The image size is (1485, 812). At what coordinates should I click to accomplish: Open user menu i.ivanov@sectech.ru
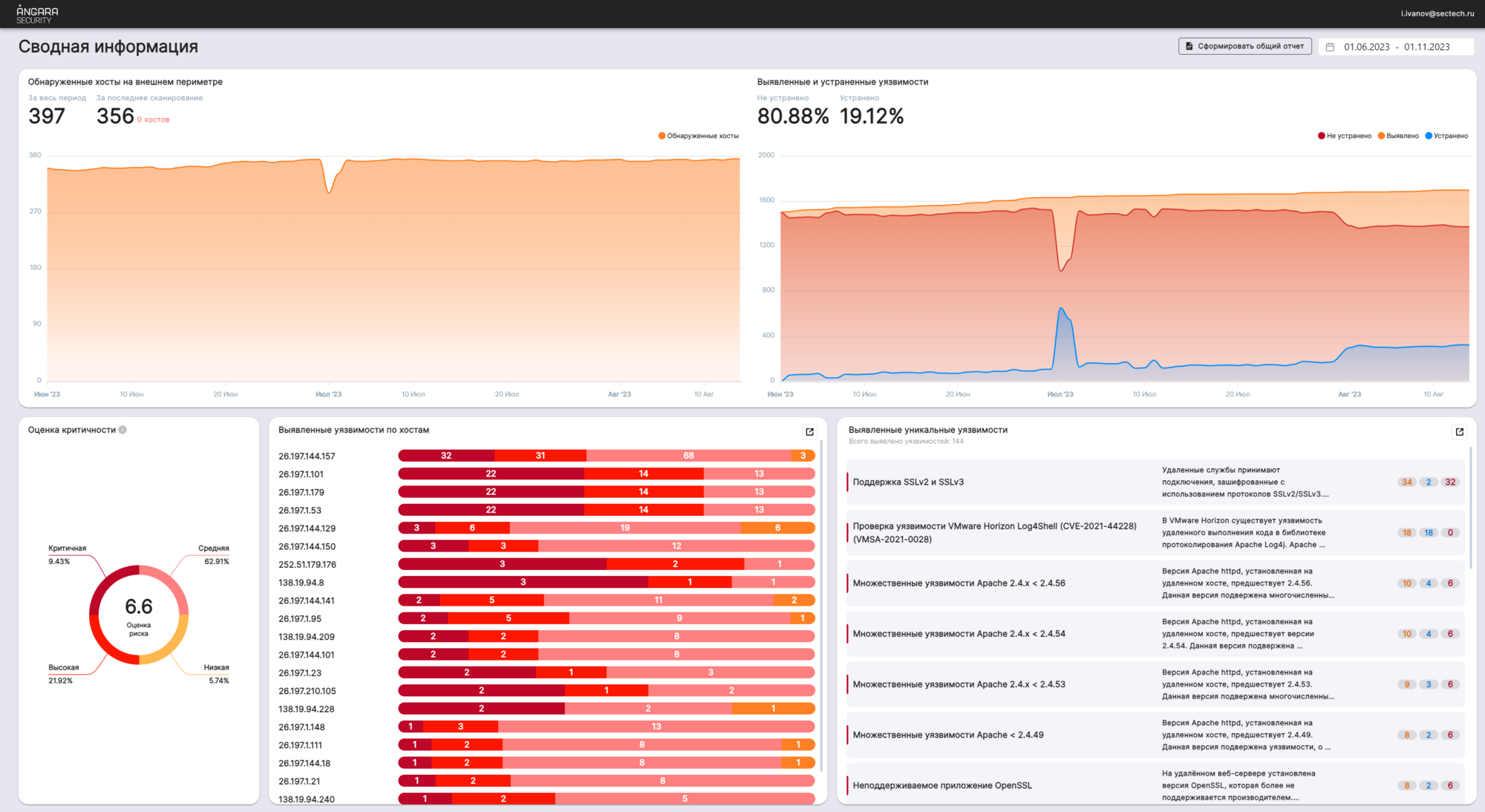click(1437, 13)
